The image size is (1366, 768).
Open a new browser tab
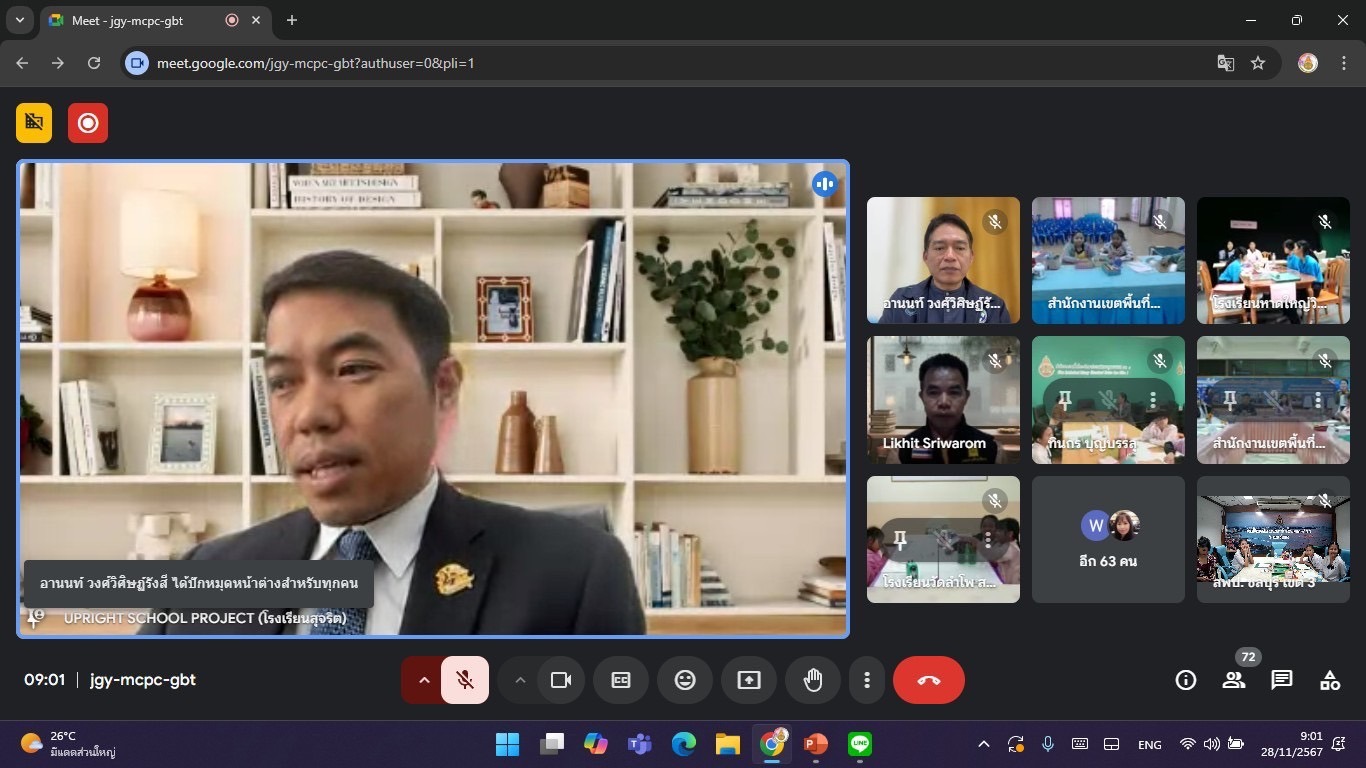coord(292,20)
